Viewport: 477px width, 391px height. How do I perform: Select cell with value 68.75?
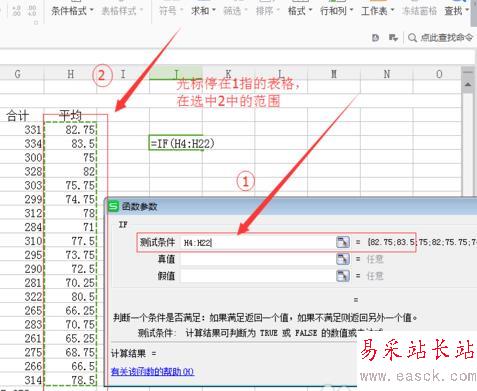[70, 352]
